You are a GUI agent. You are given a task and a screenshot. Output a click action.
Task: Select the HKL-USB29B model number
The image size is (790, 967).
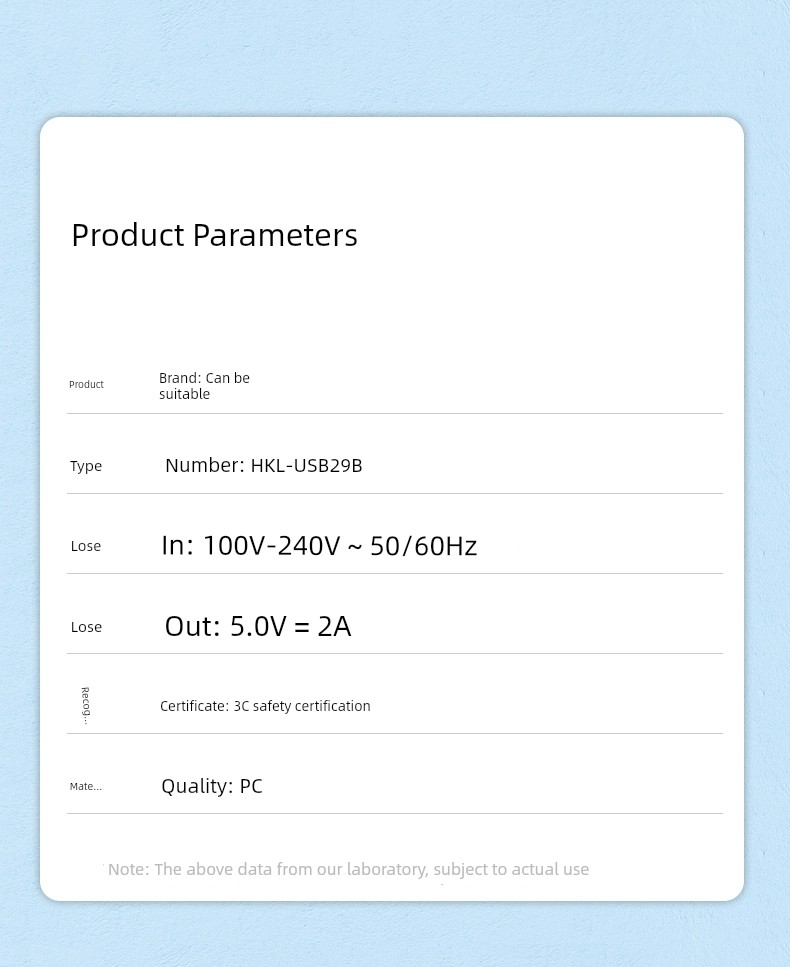pyautogui.click(x=307, y=465)
